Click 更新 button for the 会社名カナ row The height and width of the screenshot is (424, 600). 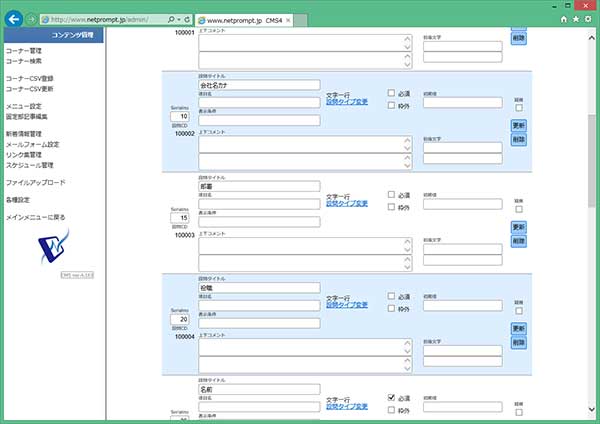coord(518,126)
